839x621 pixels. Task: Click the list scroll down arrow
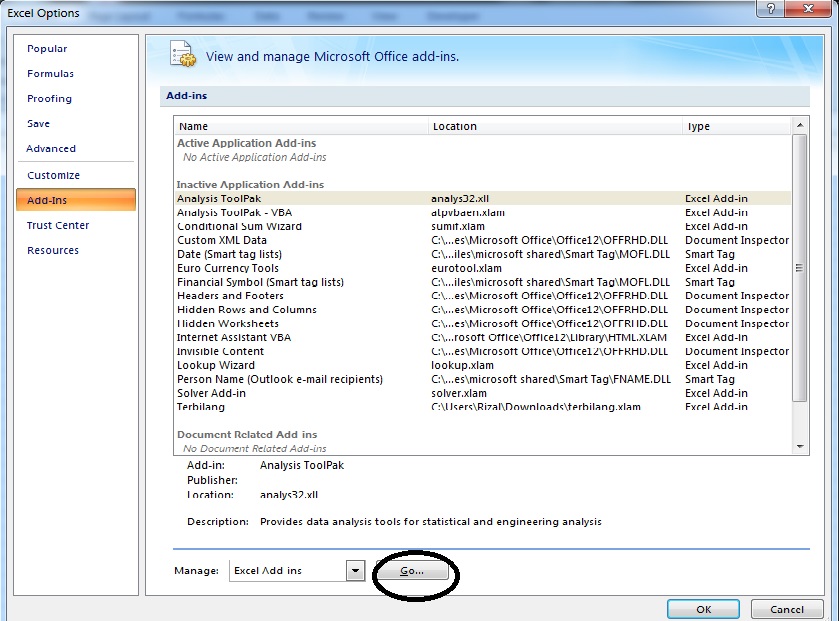[800, 447]
